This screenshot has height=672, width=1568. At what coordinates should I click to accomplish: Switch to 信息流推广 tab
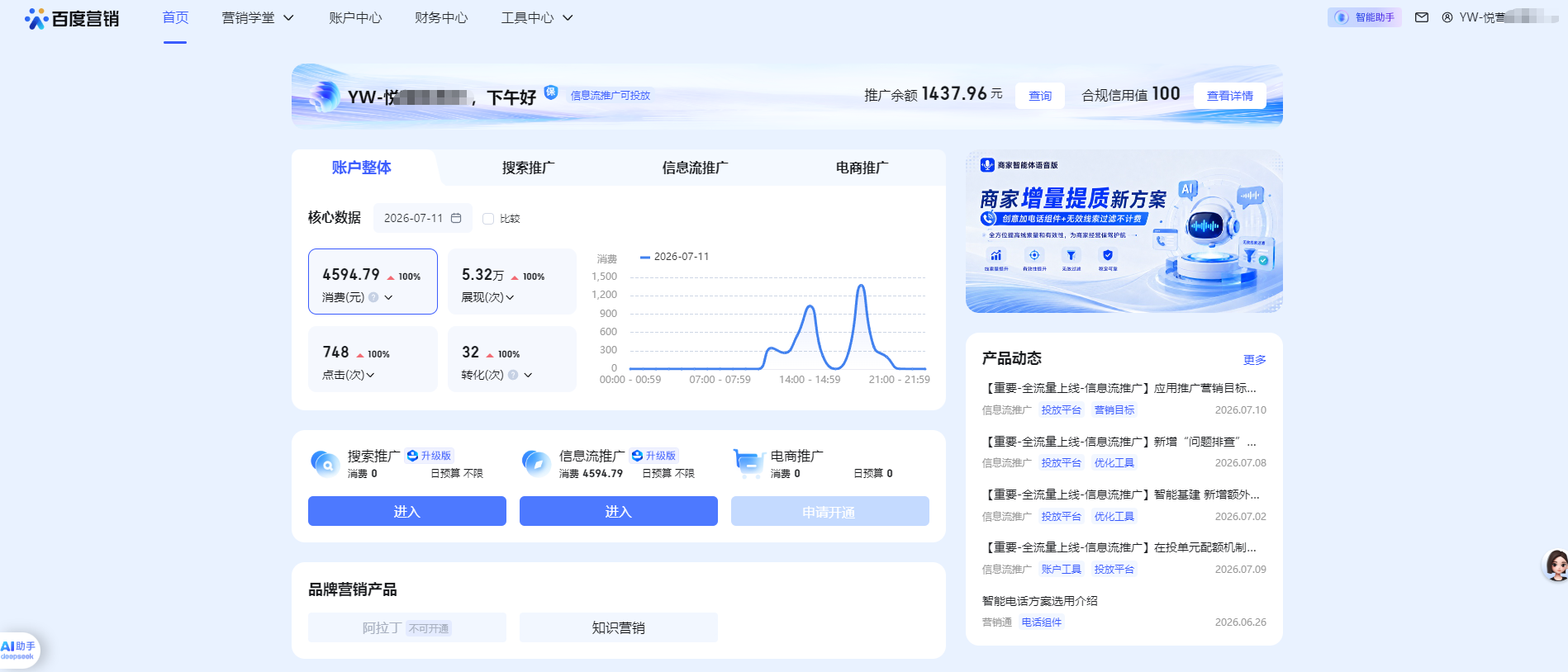696,168
